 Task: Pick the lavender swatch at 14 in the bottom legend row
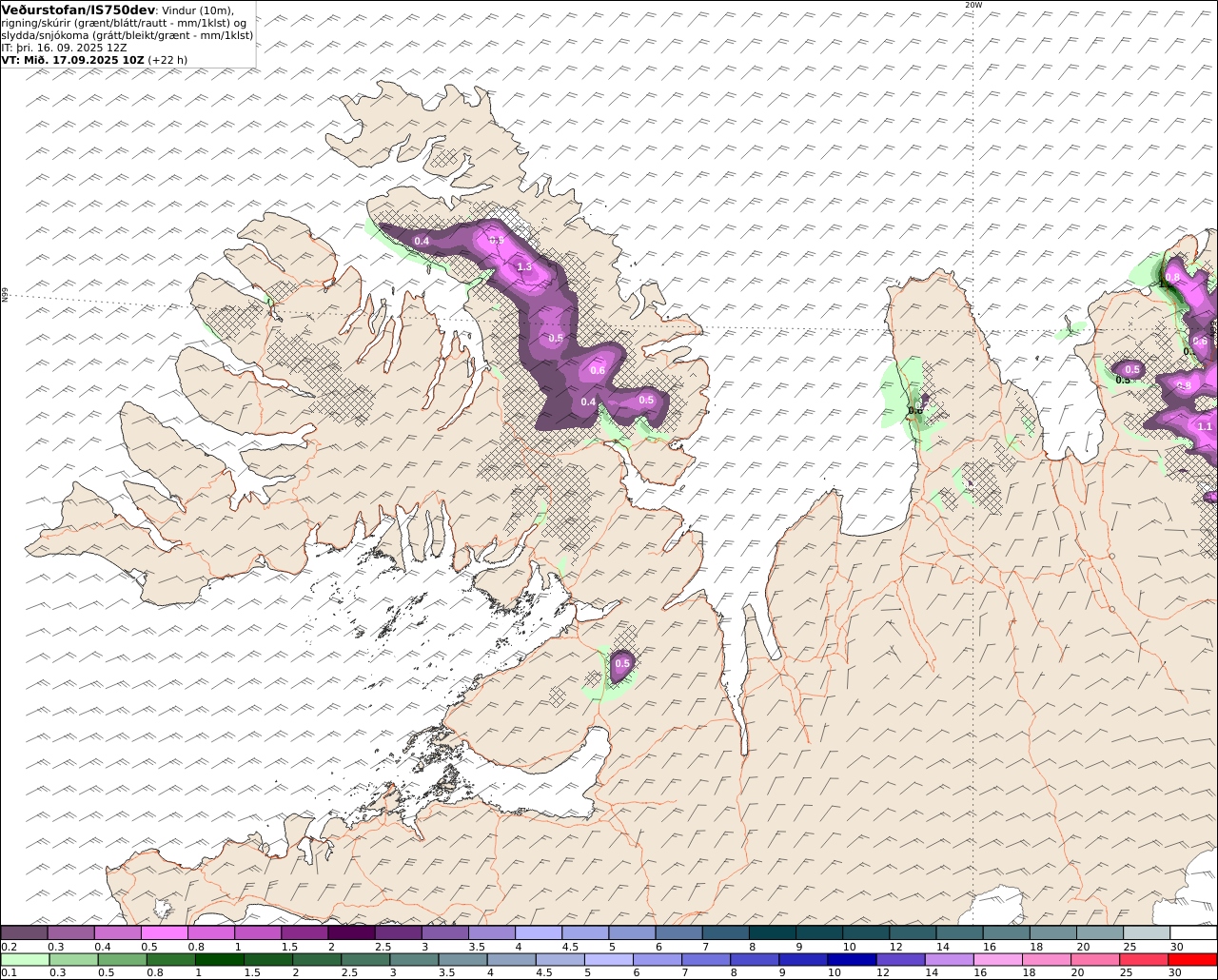951,960
